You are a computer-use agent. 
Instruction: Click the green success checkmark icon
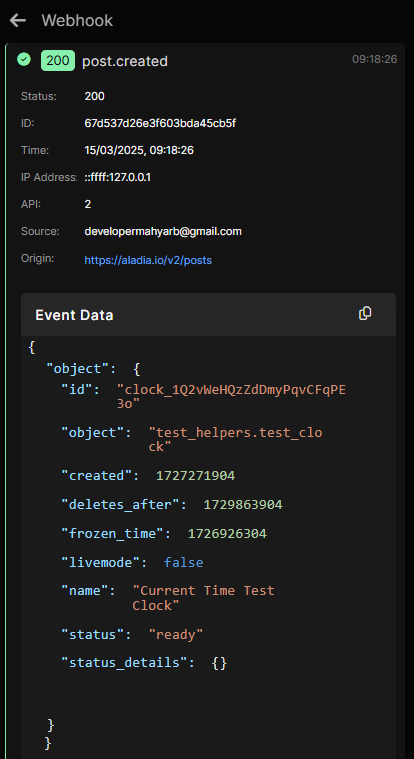tap(24, 60)
